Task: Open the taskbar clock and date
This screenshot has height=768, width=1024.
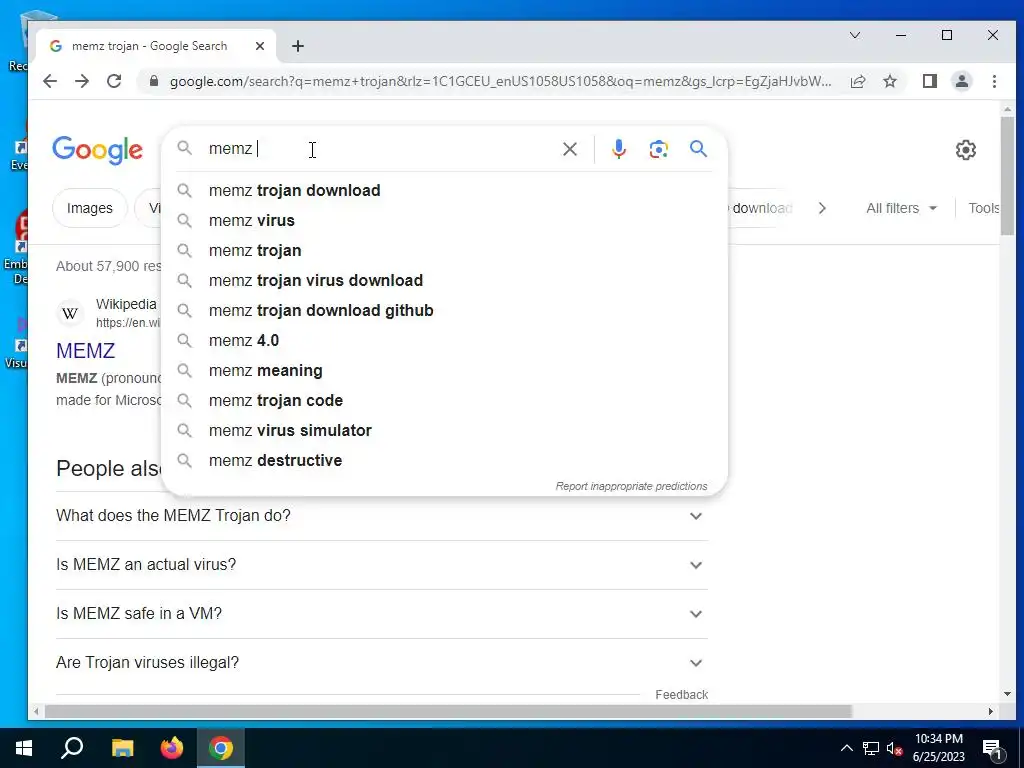Action: click(938, 748)
